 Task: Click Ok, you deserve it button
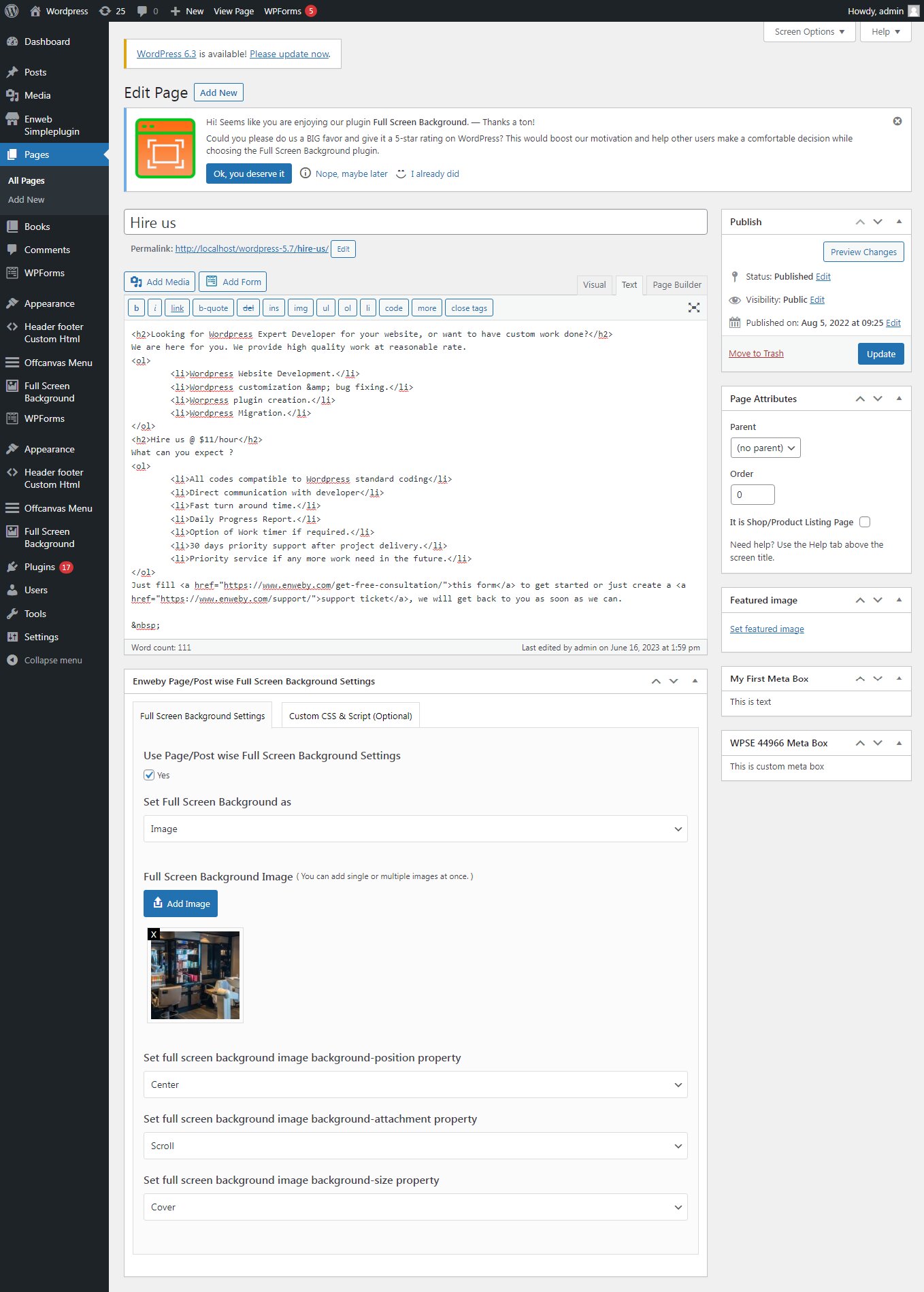(249, 173)
